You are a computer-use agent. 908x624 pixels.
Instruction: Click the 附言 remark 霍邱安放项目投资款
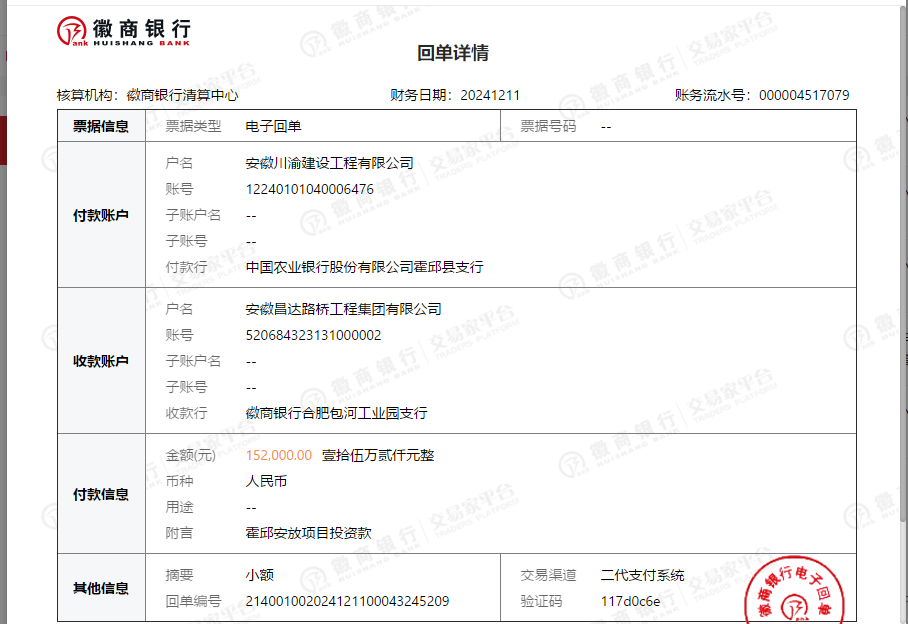coord(308,533)
